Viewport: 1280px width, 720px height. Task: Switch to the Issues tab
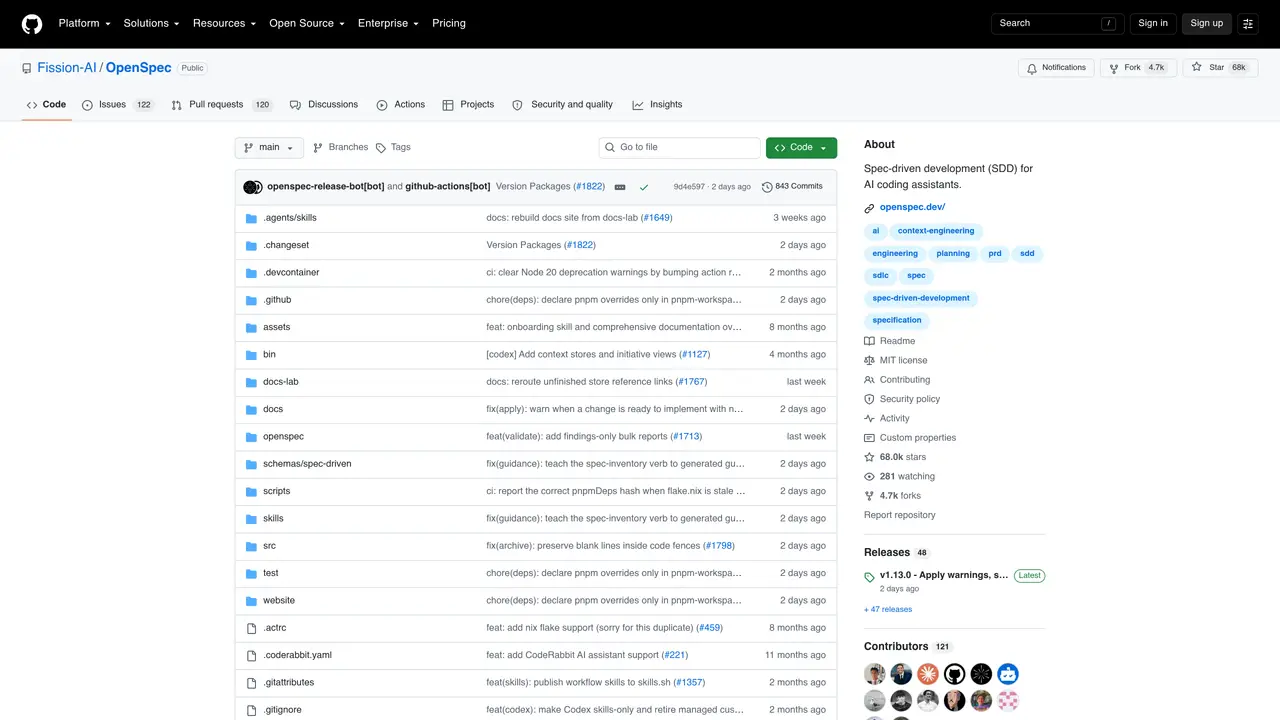[117, 104]
